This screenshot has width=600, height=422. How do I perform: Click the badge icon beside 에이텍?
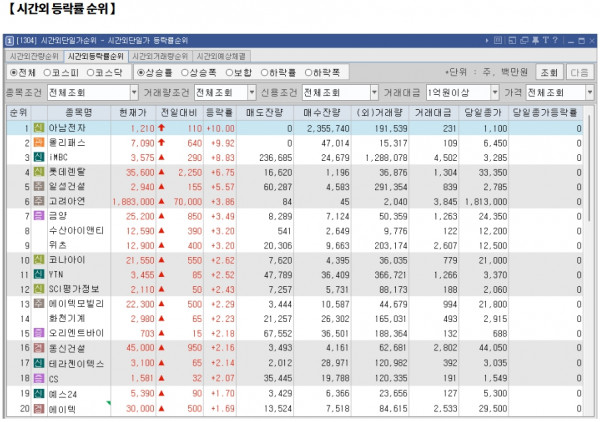pyautogui.click(x=39, y=409)
